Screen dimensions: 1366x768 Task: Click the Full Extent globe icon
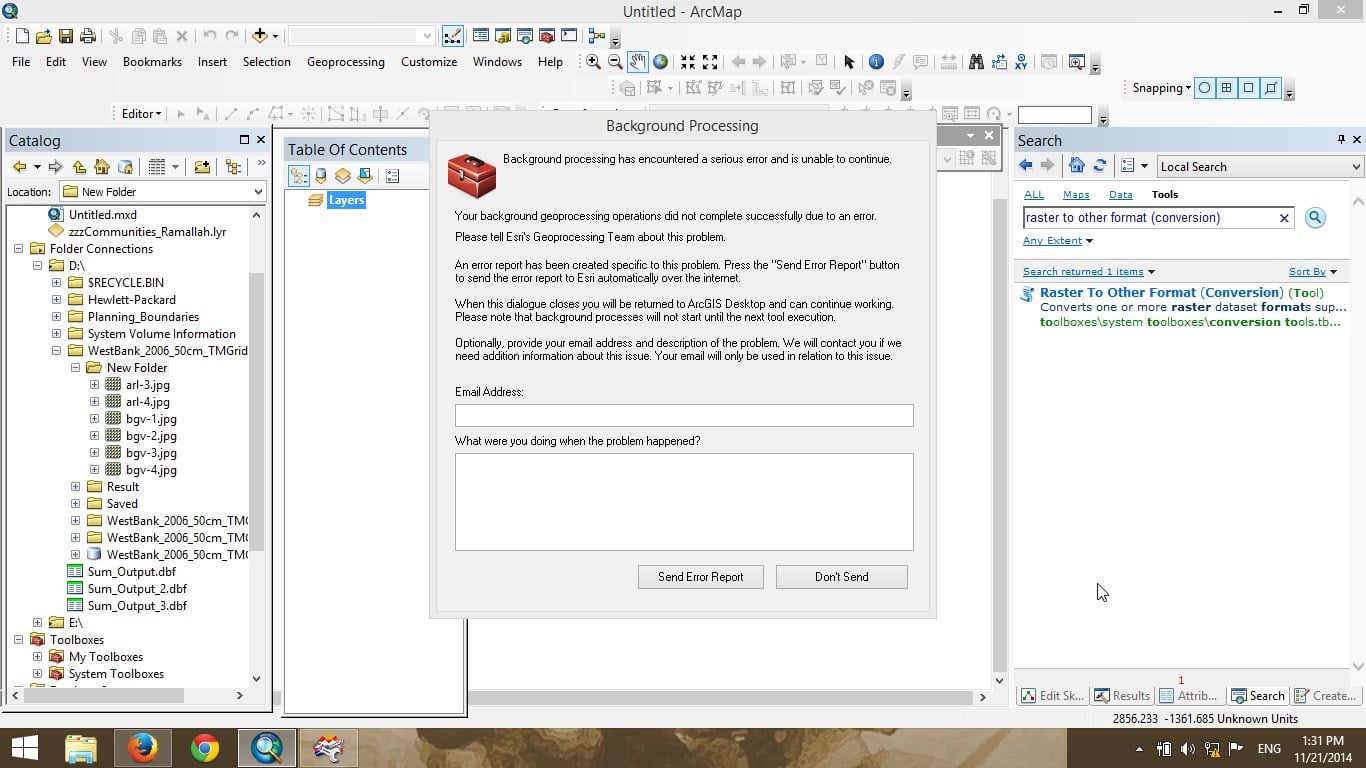(660, 61)
